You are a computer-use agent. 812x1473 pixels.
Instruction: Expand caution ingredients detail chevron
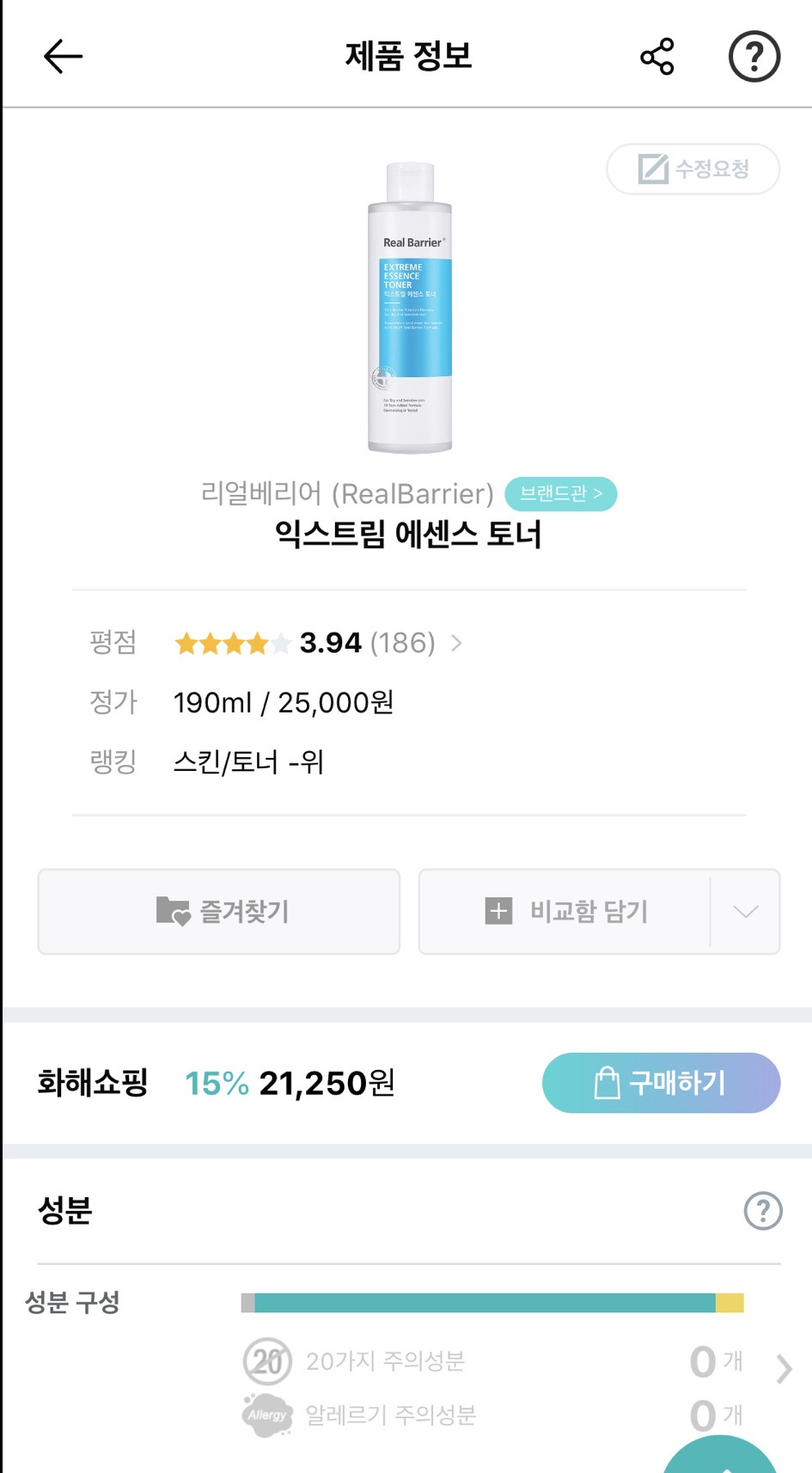click(x=783, y=1368)
